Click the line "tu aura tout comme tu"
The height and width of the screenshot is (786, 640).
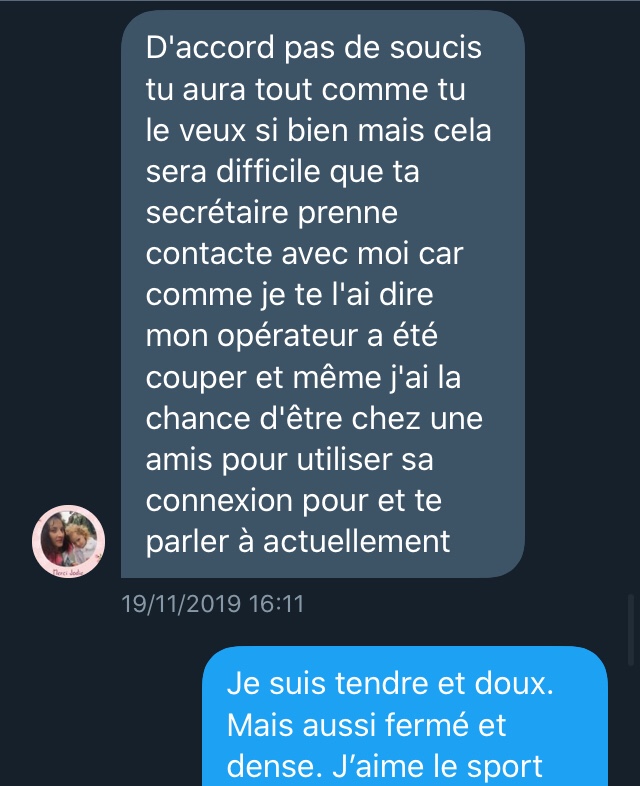pos(306,90)
